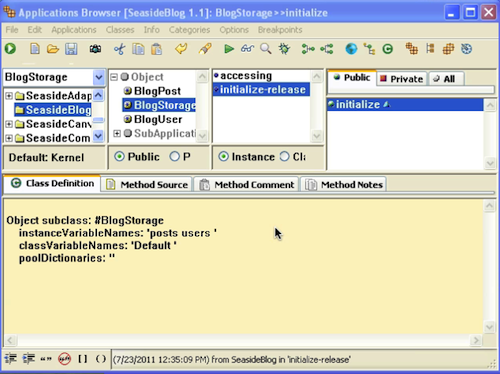Switch to the Method Source tab

click(147, 184)
